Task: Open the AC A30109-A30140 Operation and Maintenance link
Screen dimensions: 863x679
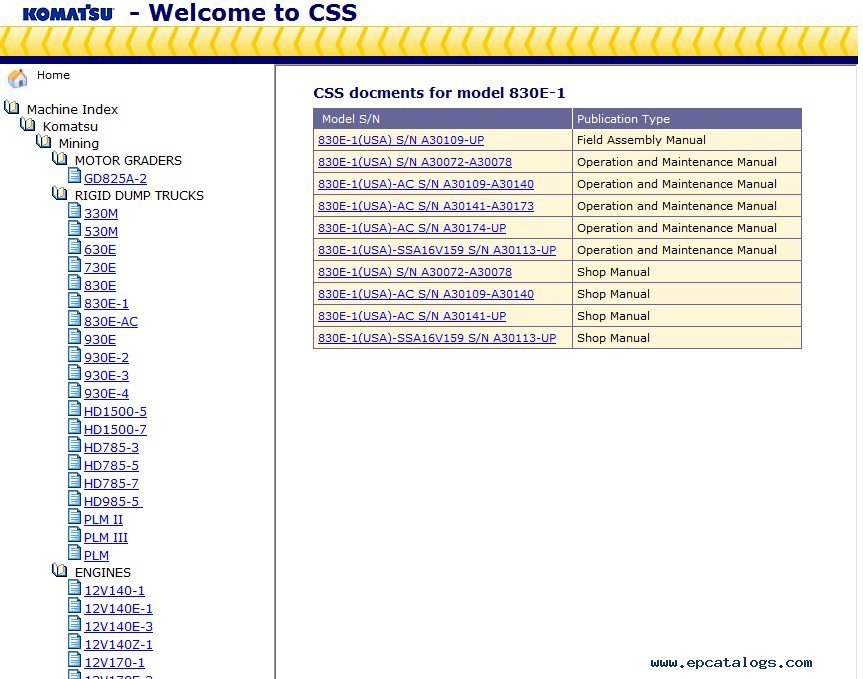Action: [426, 184]
